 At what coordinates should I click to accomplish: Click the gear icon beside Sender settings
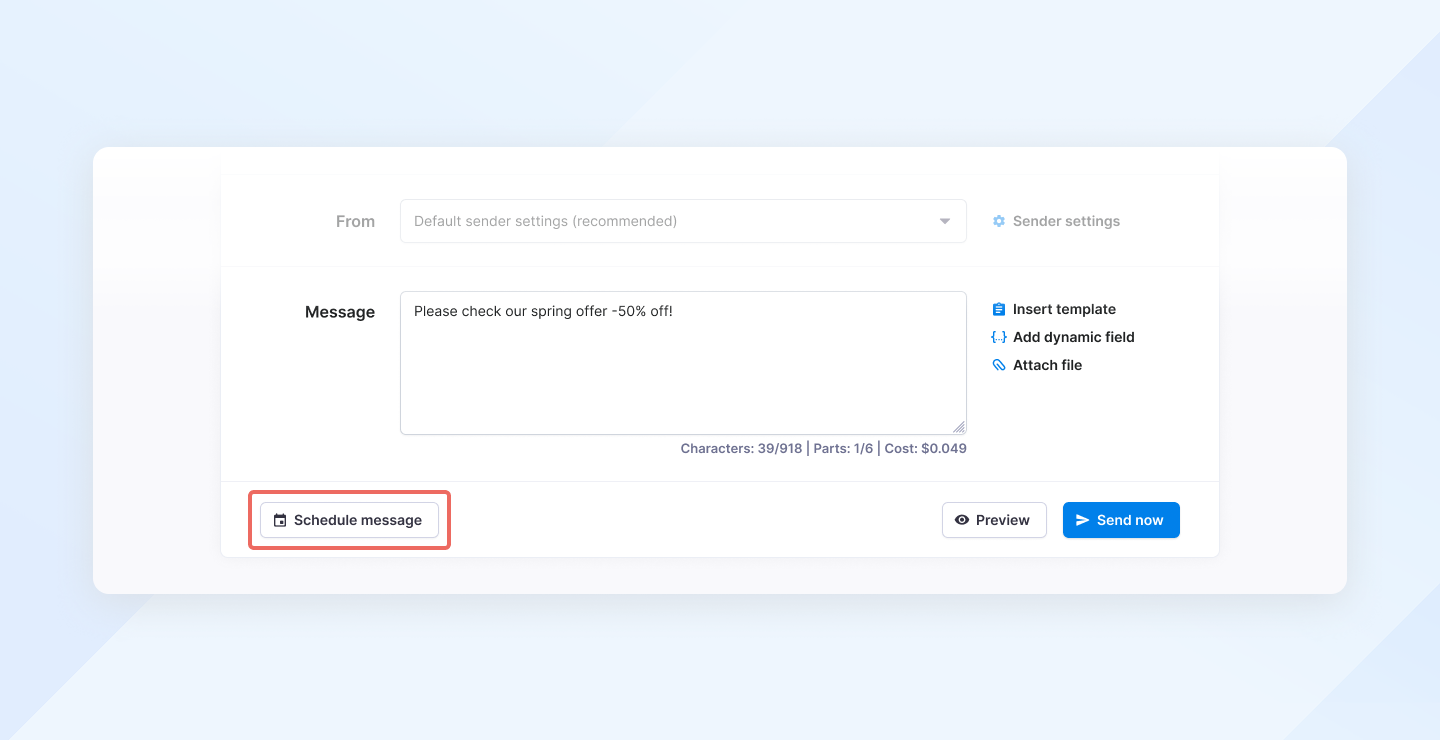click(x=998, y=221)
